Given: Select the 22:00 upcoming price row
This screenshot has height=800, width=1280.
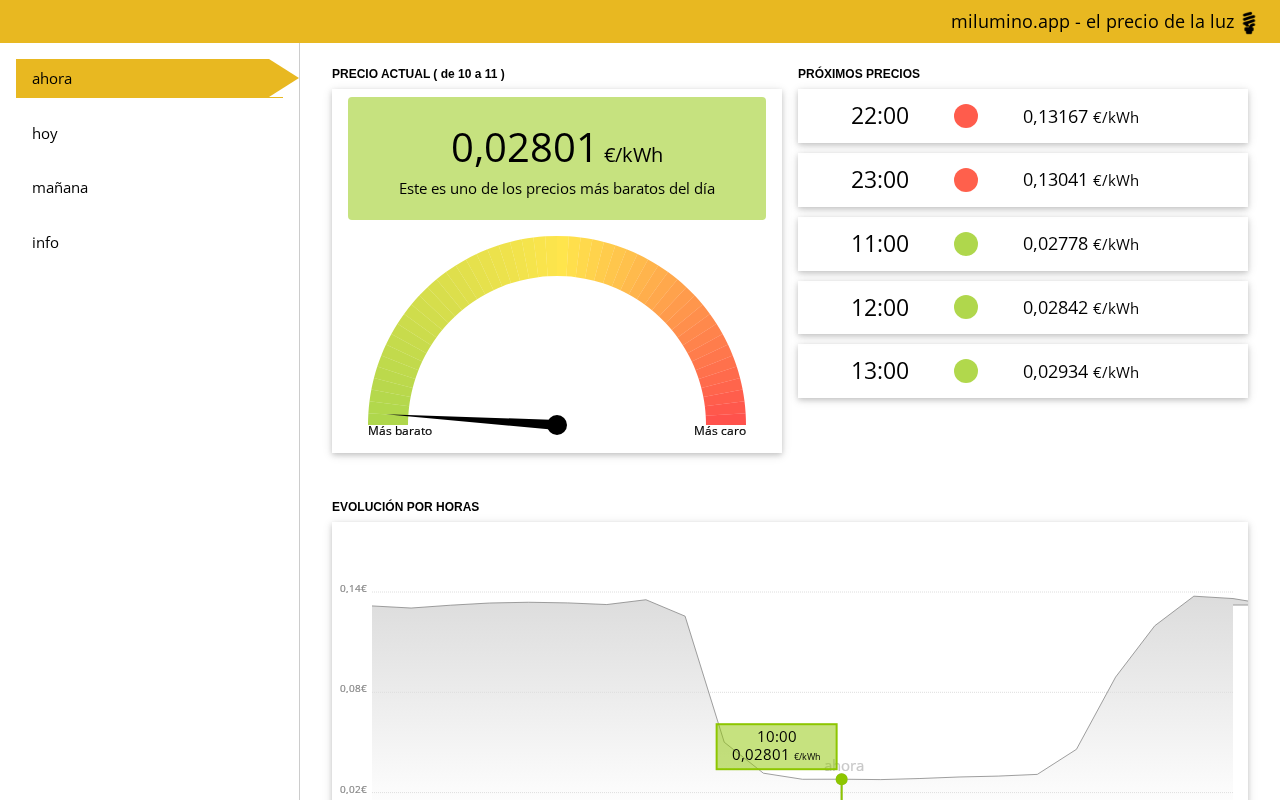Looking at the screenshot, I should tap(1022, 116).
